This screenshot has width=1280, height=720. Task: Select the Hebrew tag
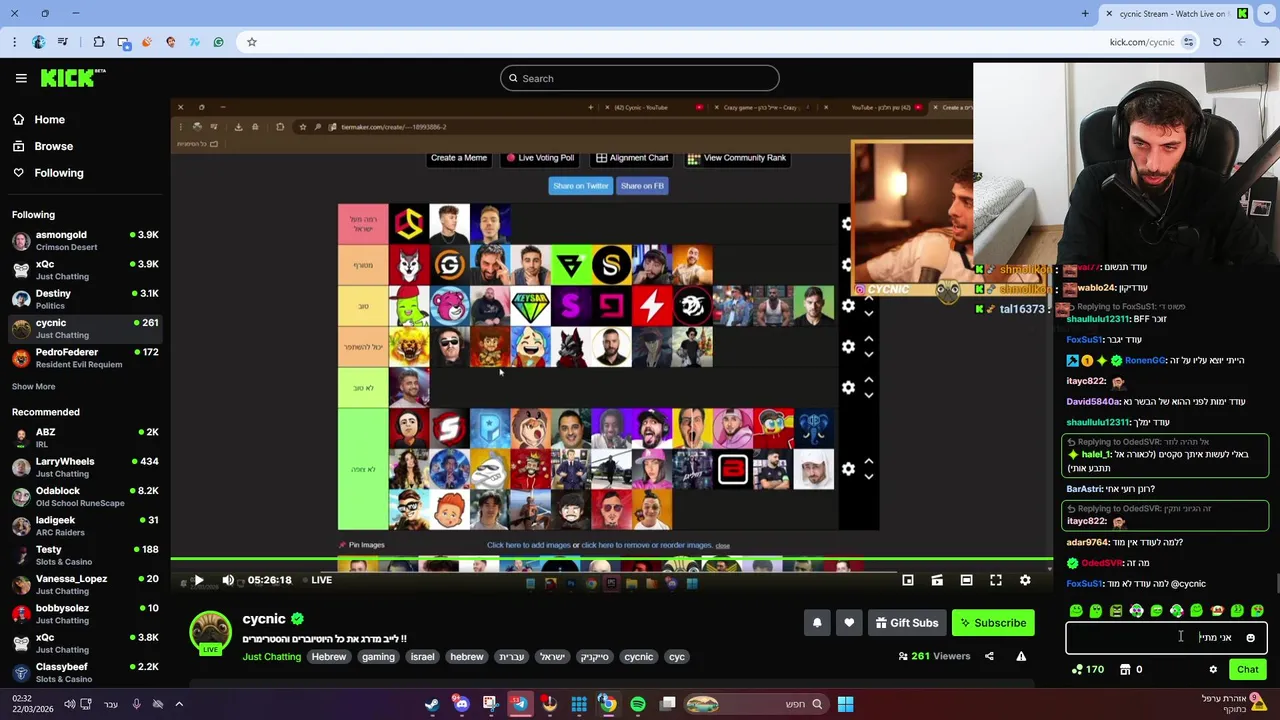(328, 657)
